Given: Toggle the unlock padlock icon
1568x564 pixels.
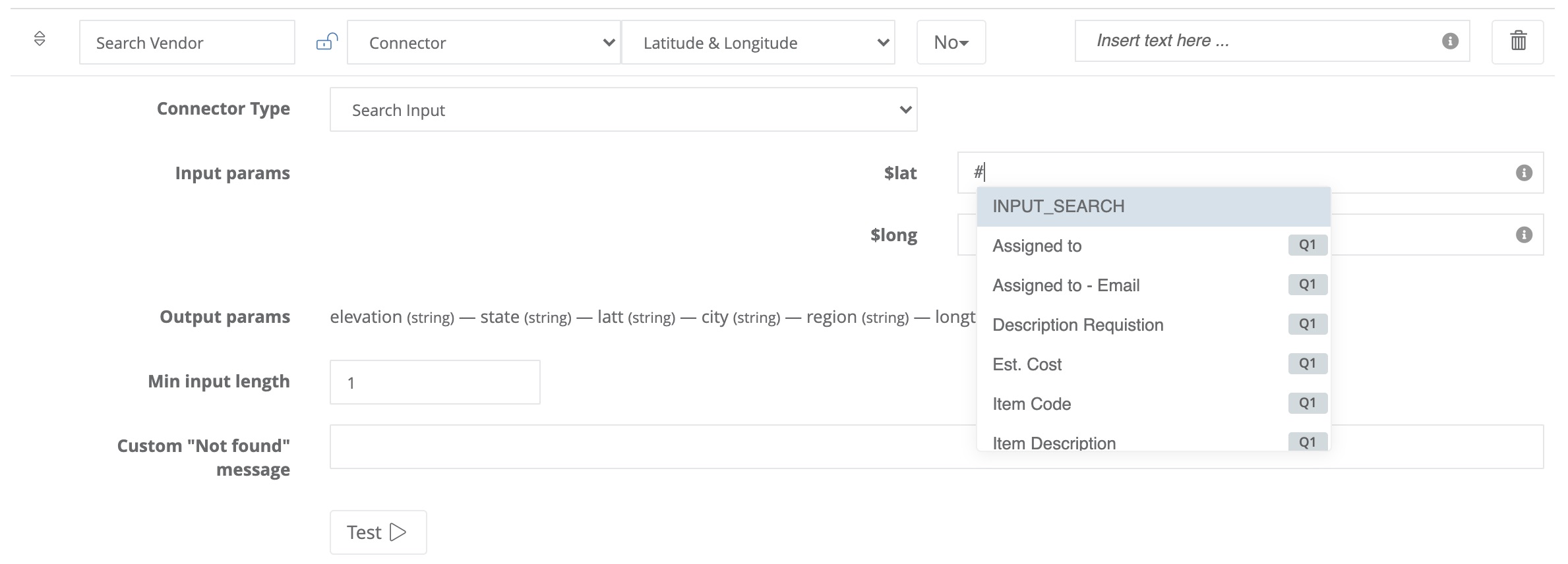Looking at the screenshot, I should (x=327, y=42).
